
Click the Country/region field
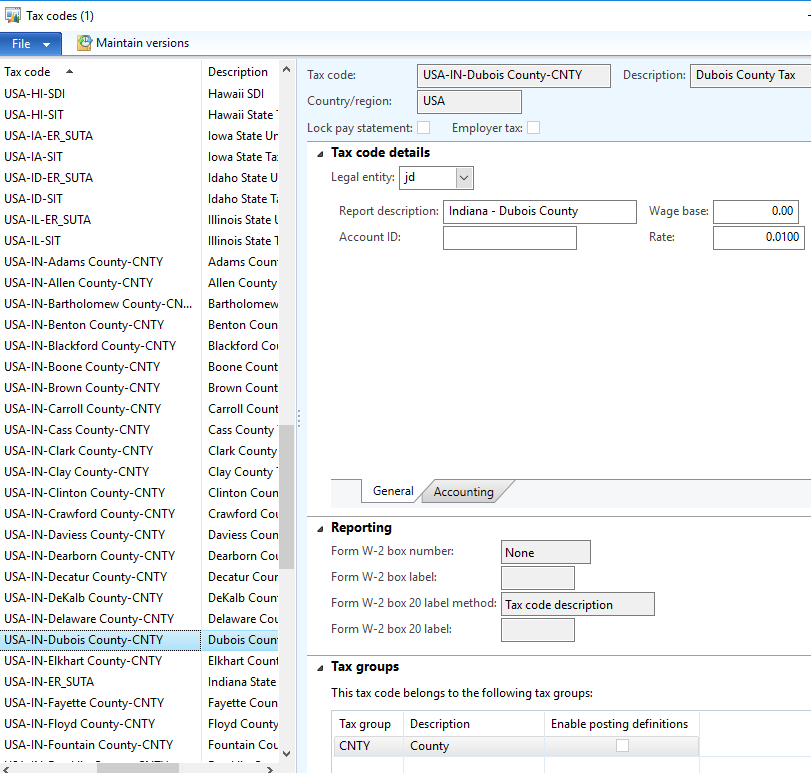coord(469,101)
